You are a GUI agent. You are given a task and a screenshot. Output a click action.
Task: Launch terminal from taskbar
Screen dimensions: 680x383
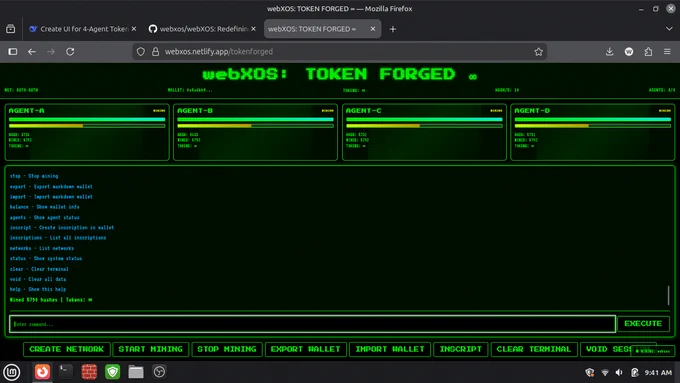click(x=65, y=372)
